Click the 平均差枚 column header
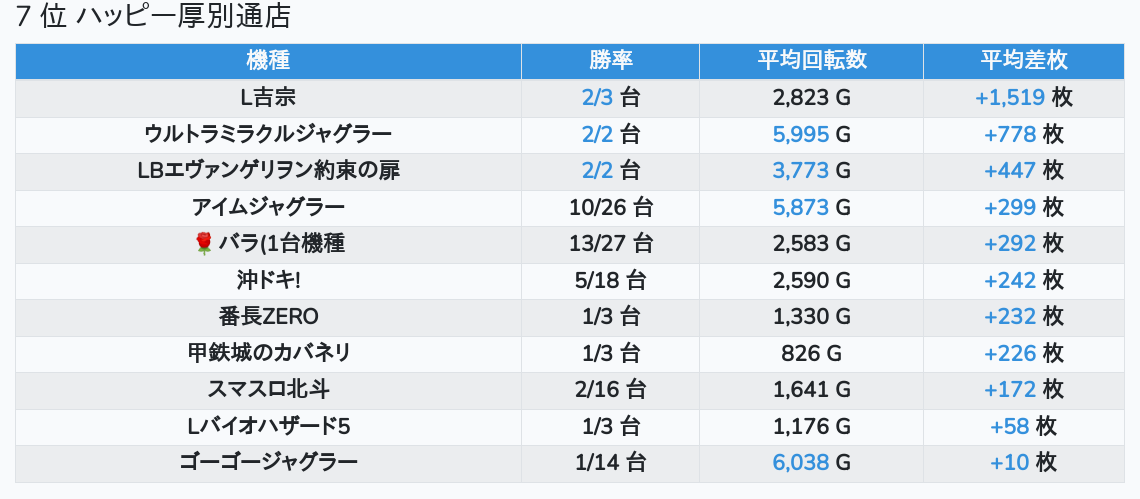The width and height of the screenshot is (1140, 499). (1024, 60)
